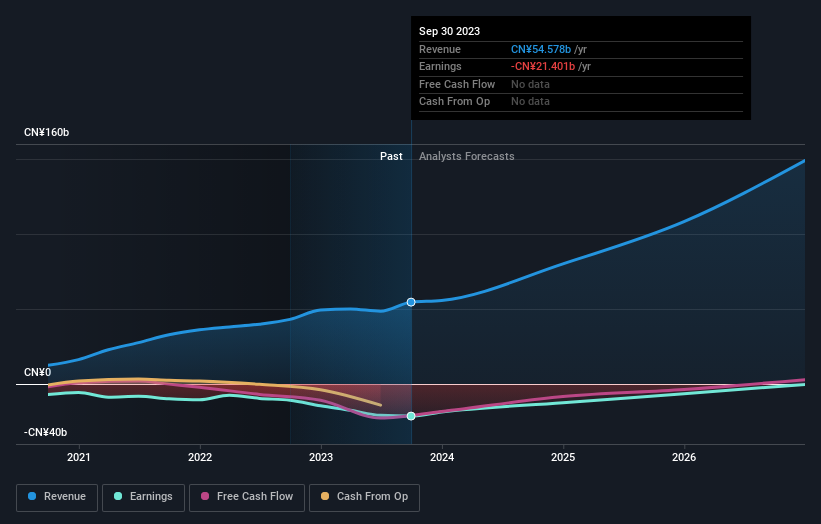
Task: Click the CN¥54.578b revenue value in tooltip
Action: [x=541, y=49]
